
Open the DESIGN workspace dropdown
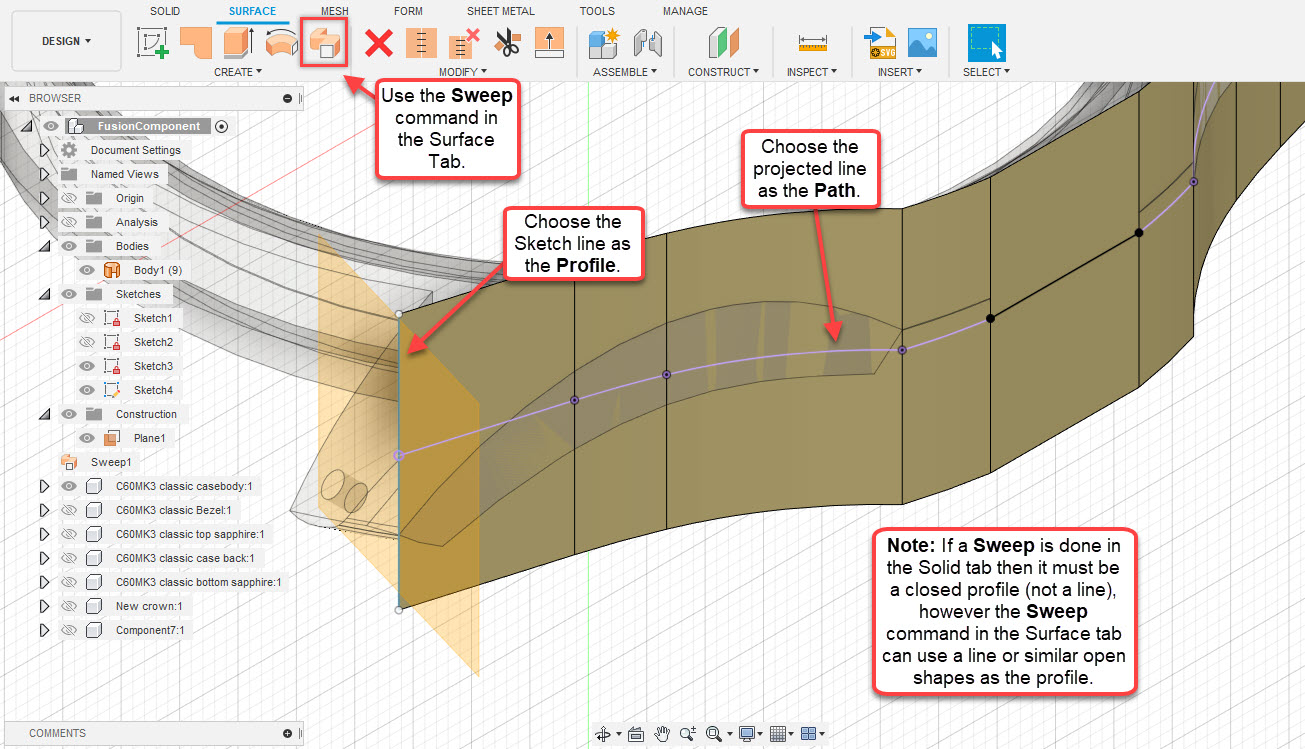click(x=66, y=41)
